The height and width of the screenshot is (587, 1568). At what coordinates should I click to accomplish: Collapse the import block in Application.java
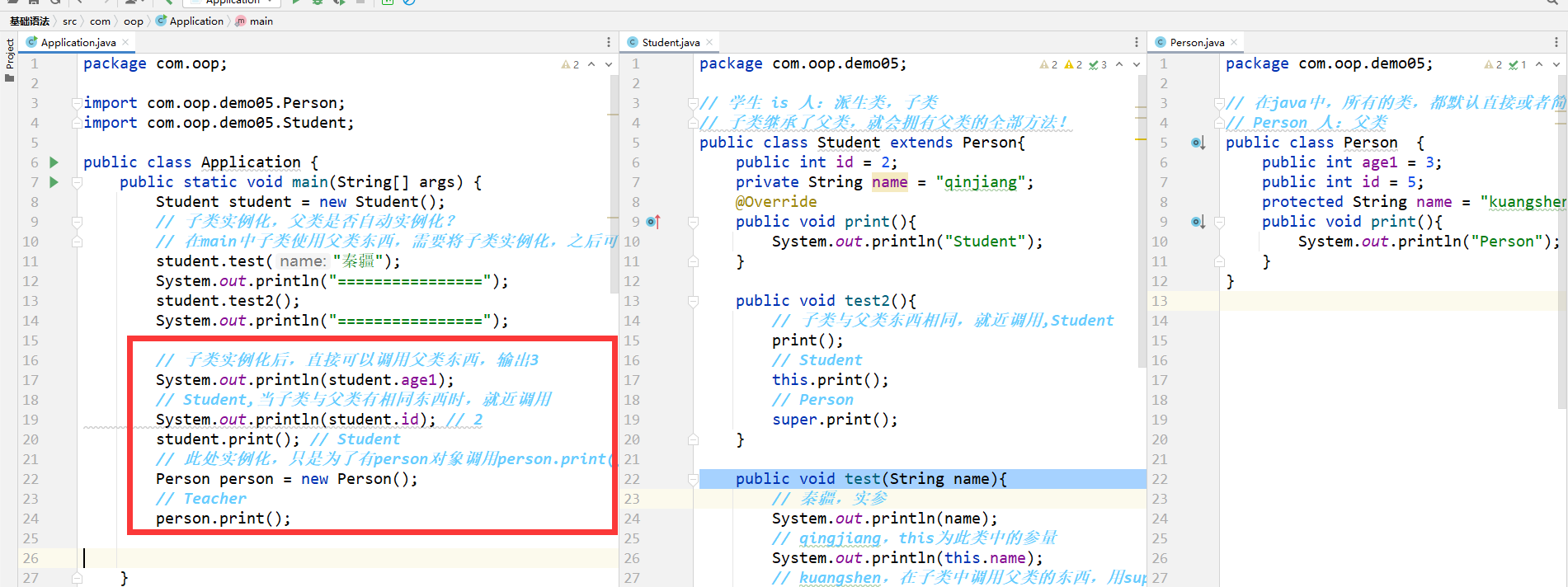pyautogui.click(x=77, y=104)
